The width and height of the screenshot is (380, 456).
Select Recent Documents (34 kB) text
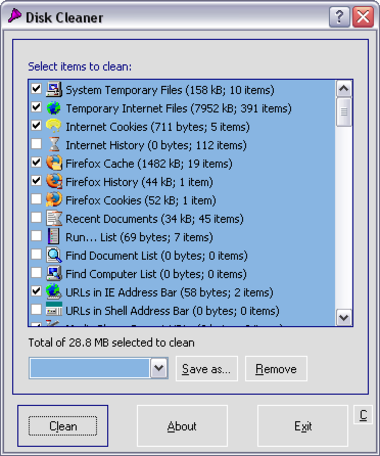click(x=154, y=219)
